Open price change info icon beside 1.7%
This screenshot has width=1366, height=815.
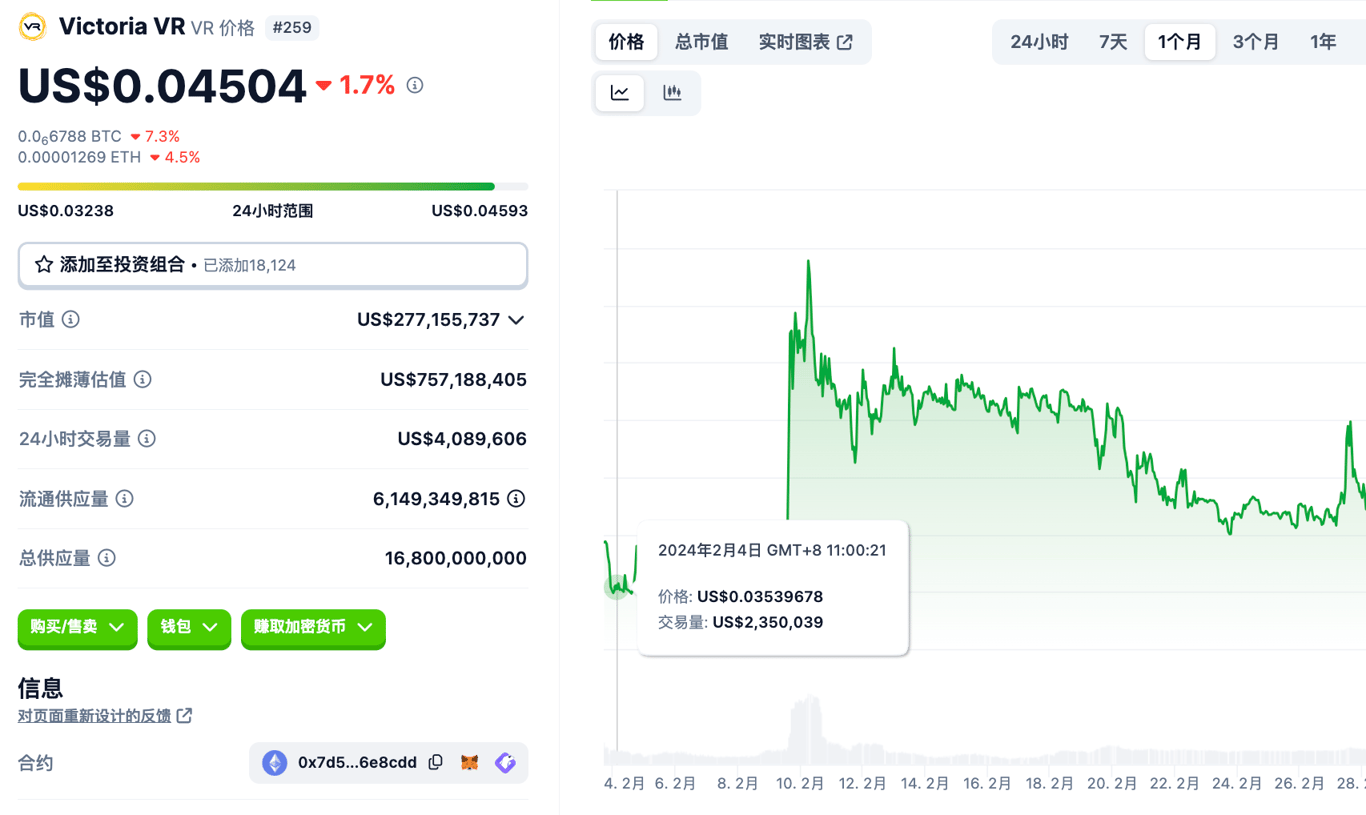[x=415, y=86]
